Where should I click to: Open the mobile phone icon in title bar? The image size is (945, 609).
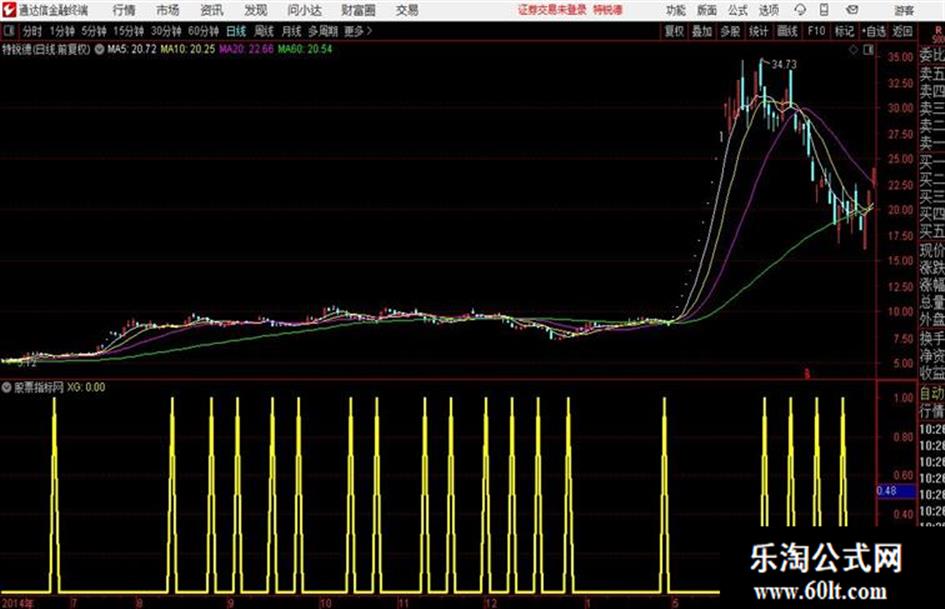tap(824, 10)
